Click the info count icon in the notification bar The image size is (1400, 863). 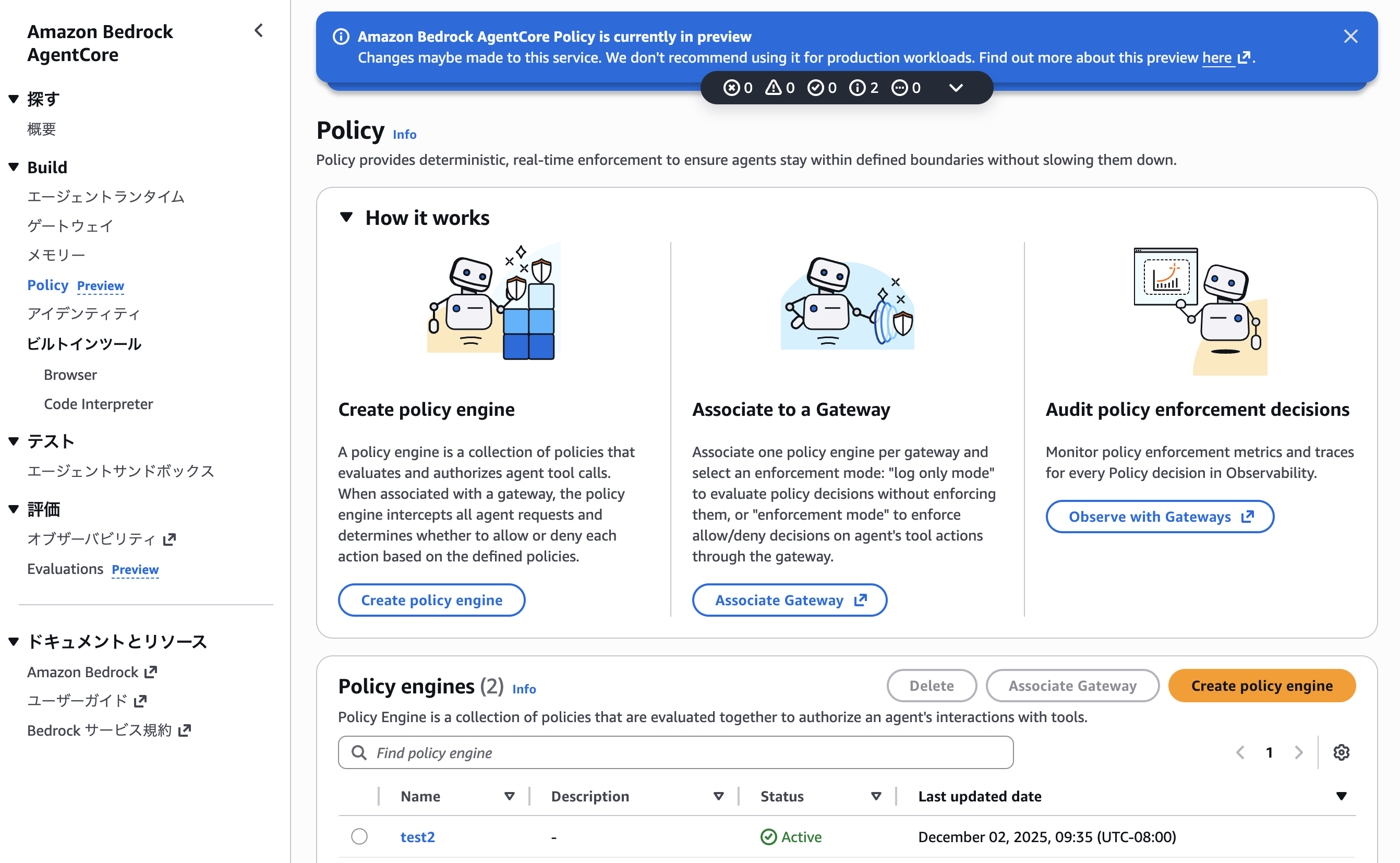coord(857,88)
